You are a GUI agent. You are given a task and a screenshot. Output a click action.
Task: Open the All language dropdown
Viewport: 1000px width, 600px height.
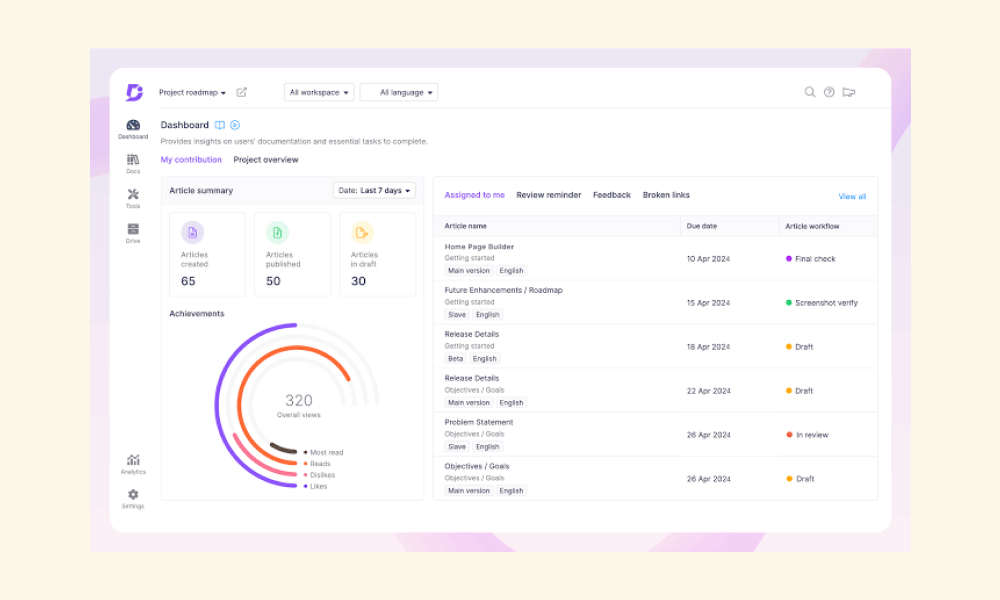click(399, 92)
